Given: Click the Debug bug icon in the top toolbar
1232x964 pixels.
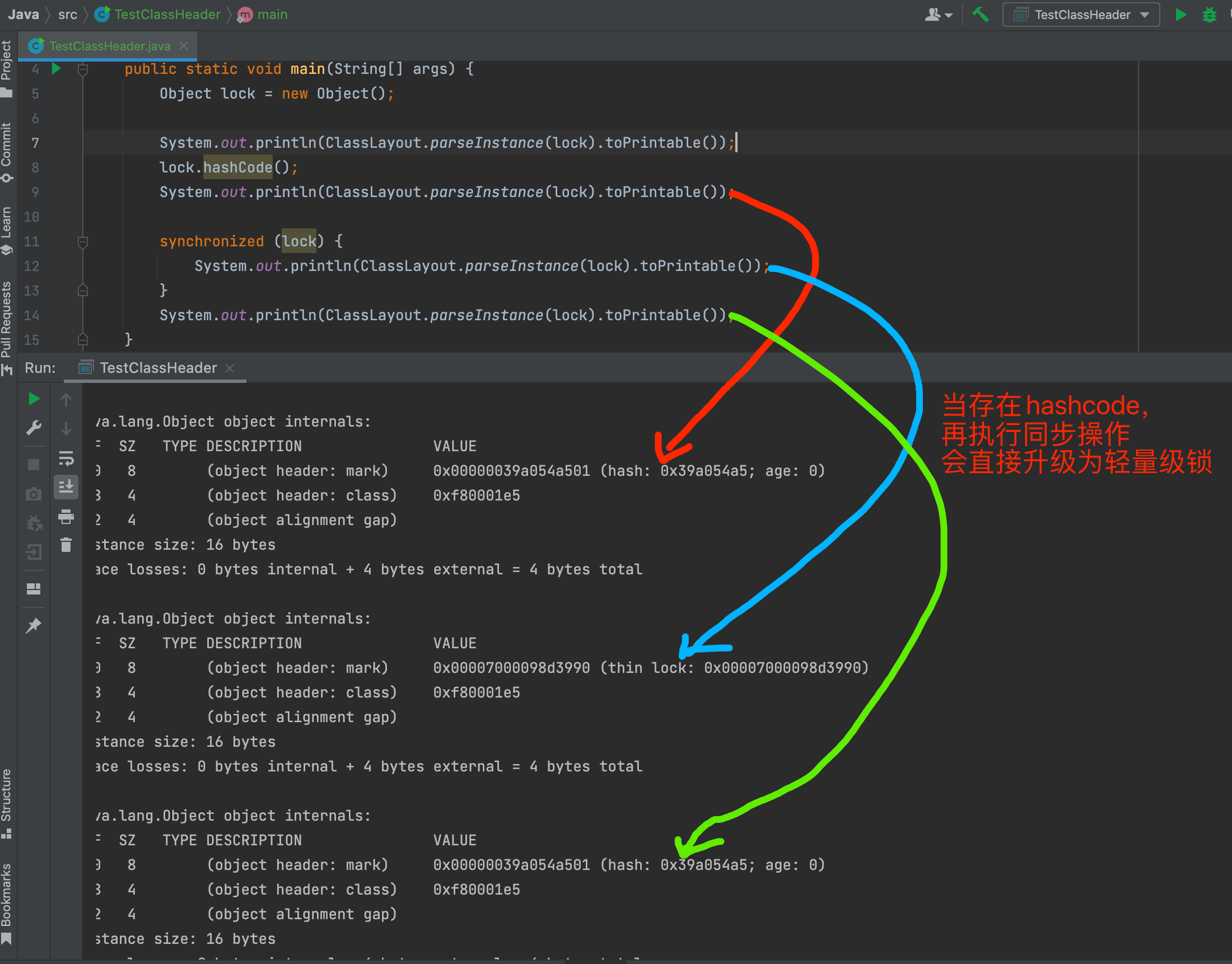Looking at the screenshot, I should coord(1209,15).
